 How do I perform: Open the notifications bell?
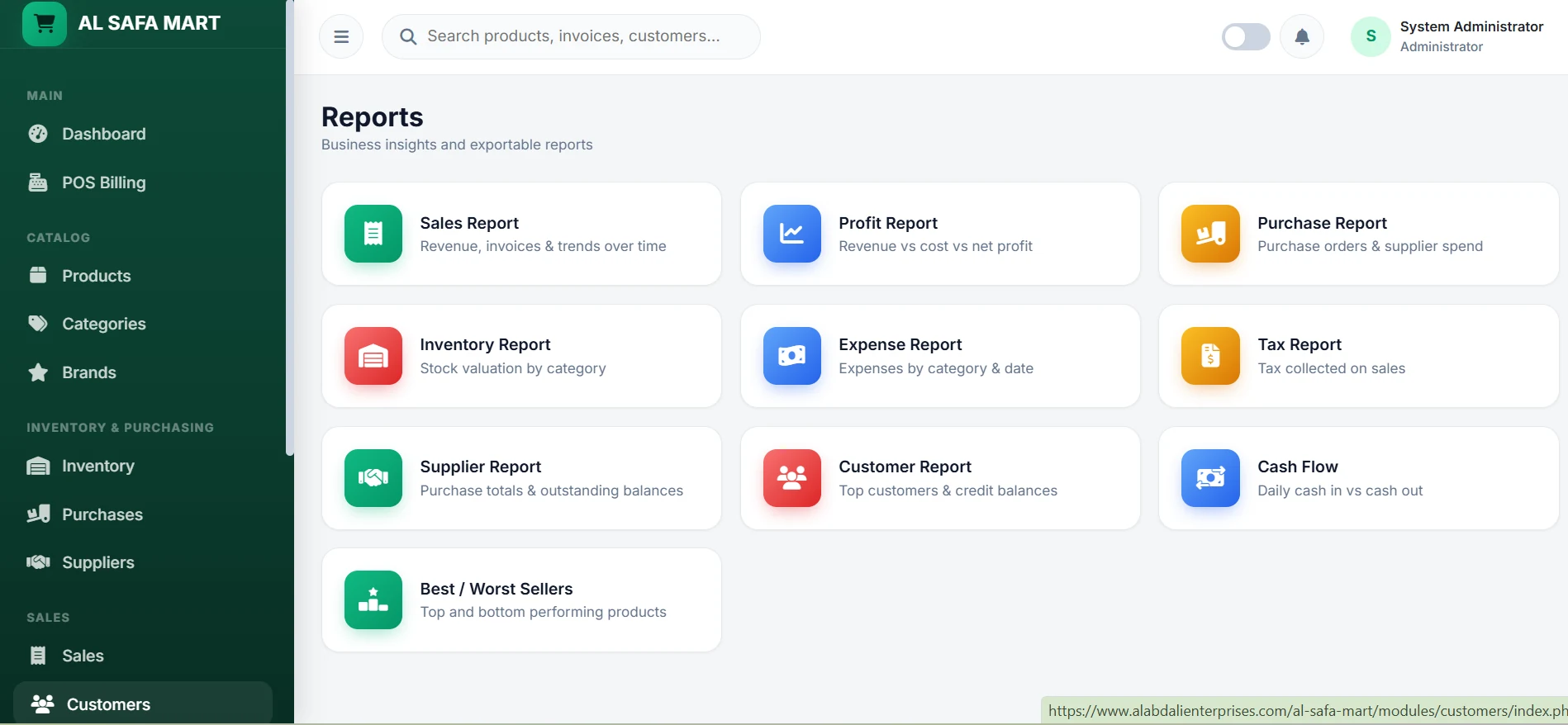coord(1302,36)
